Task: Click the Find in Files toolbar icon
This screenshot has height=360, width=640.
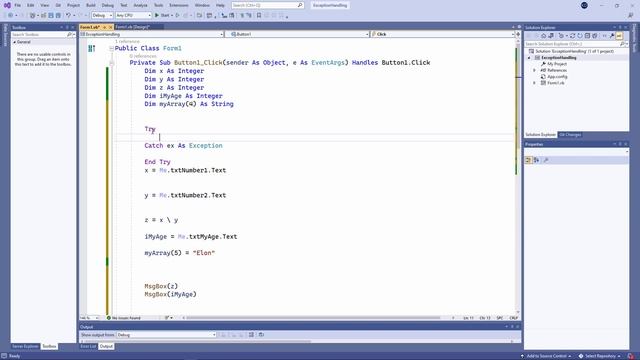Action: (200, 15)
